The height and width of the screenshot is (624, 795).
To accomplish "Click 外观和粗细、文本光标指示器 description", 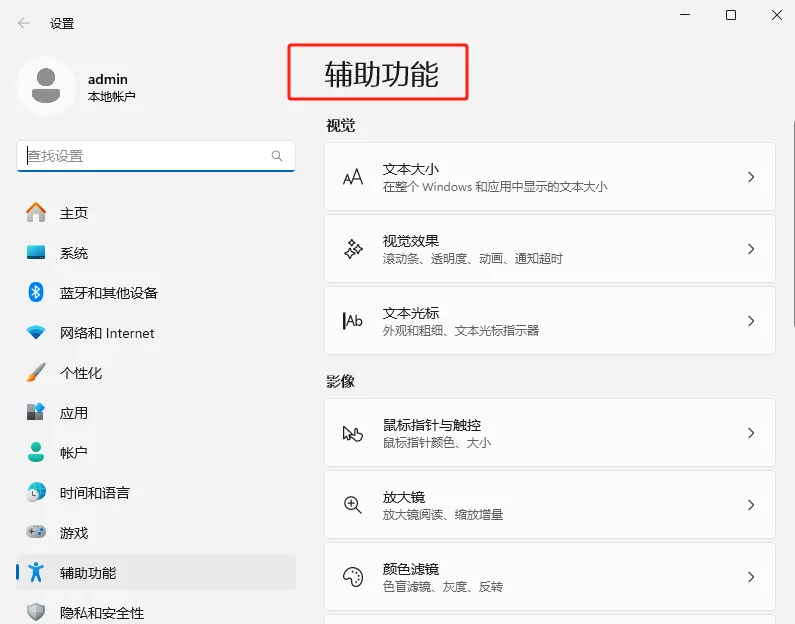I will click(x=461, y=331).
